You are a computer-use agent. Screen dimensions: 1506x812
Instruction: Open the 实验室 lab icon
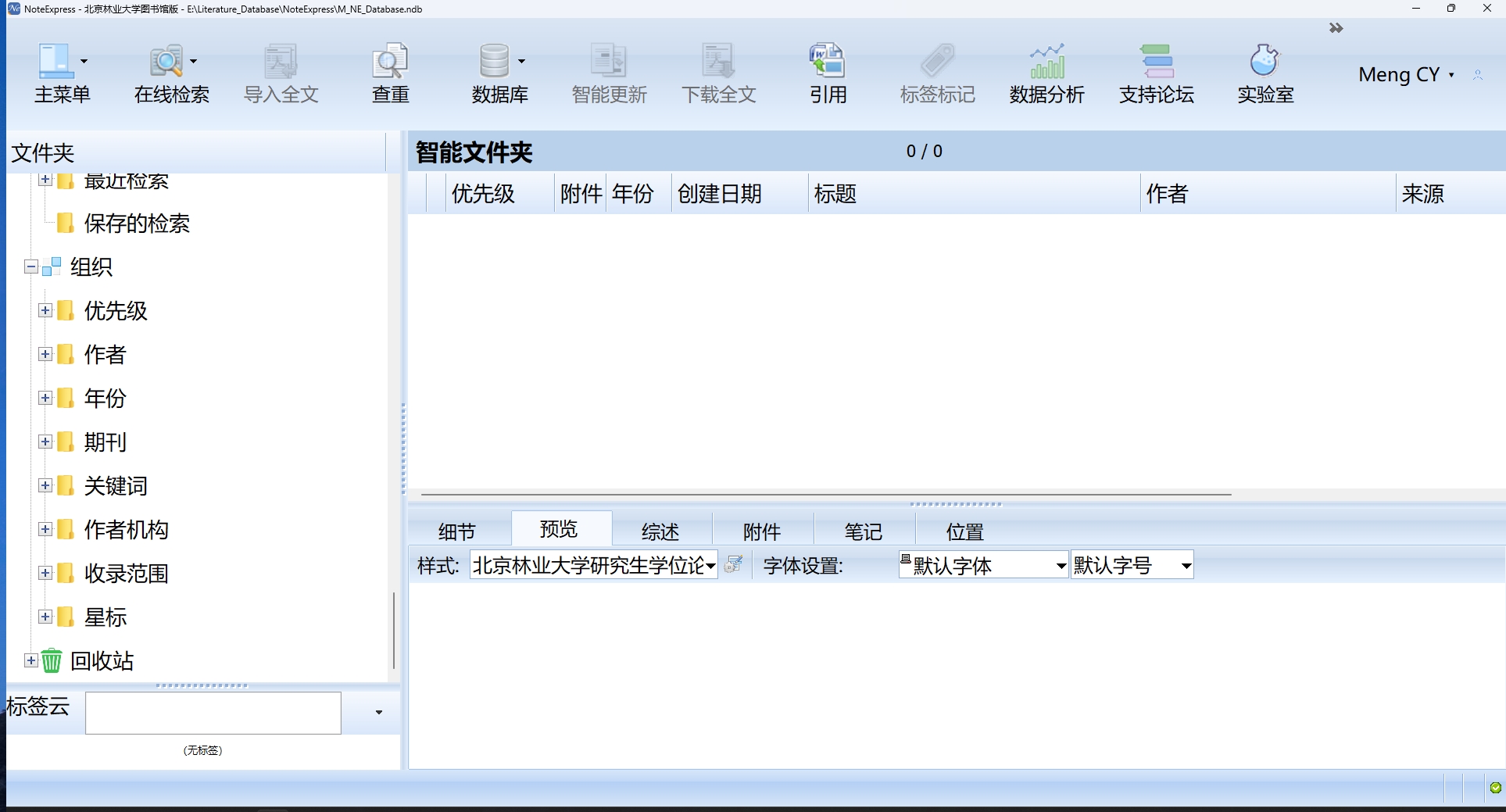click(x=1265, y=61)
